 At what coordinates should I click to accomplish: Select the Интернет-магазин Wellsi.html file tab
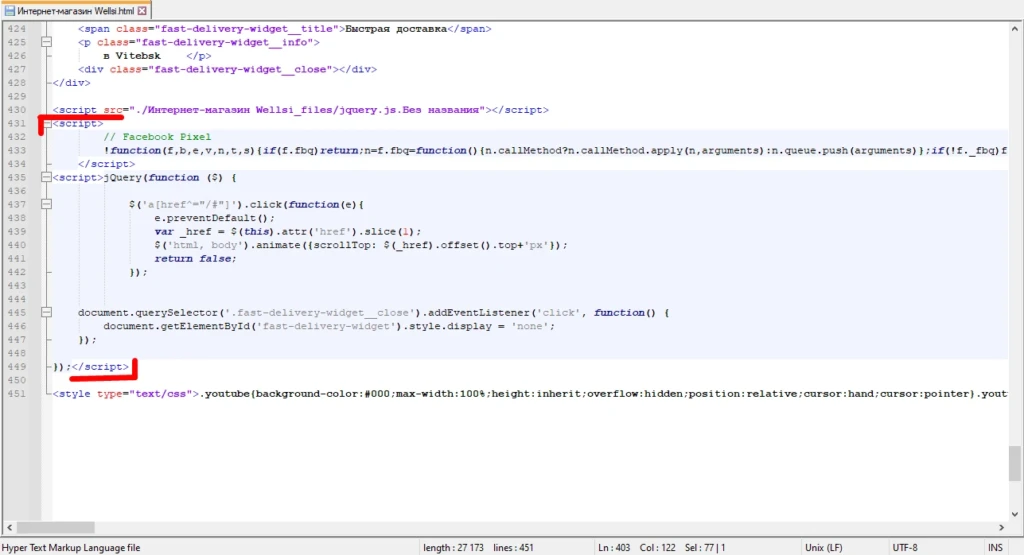coord(76,10)
